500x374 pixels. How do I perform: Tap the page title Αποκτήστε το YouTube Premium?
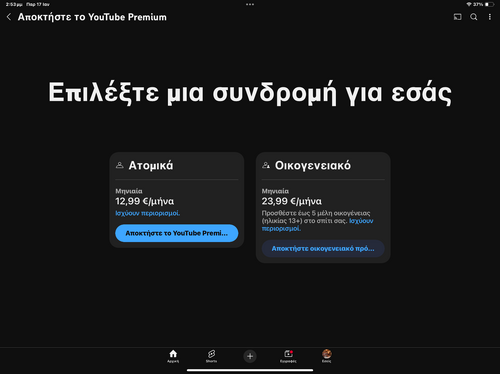tap(92, 17)
